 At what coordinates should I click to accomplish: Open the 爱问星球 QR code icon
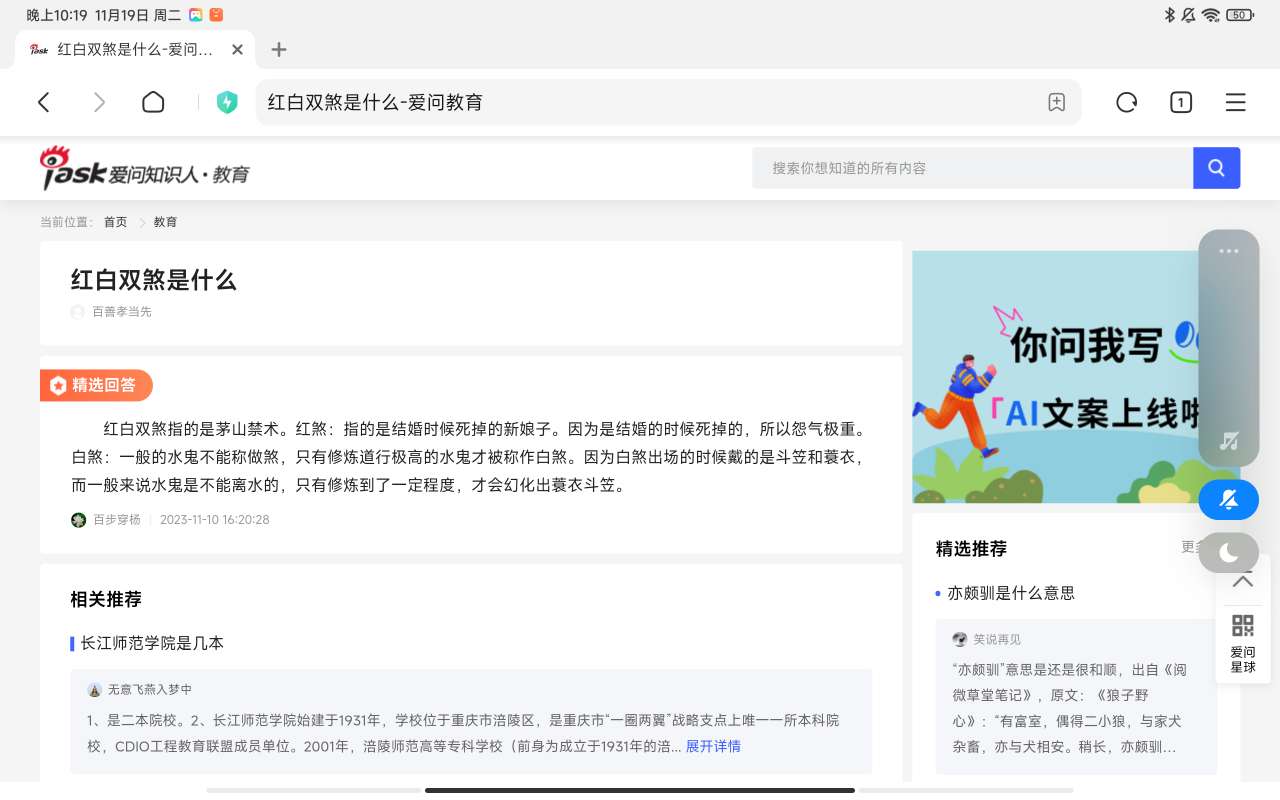coord(1242,626)
